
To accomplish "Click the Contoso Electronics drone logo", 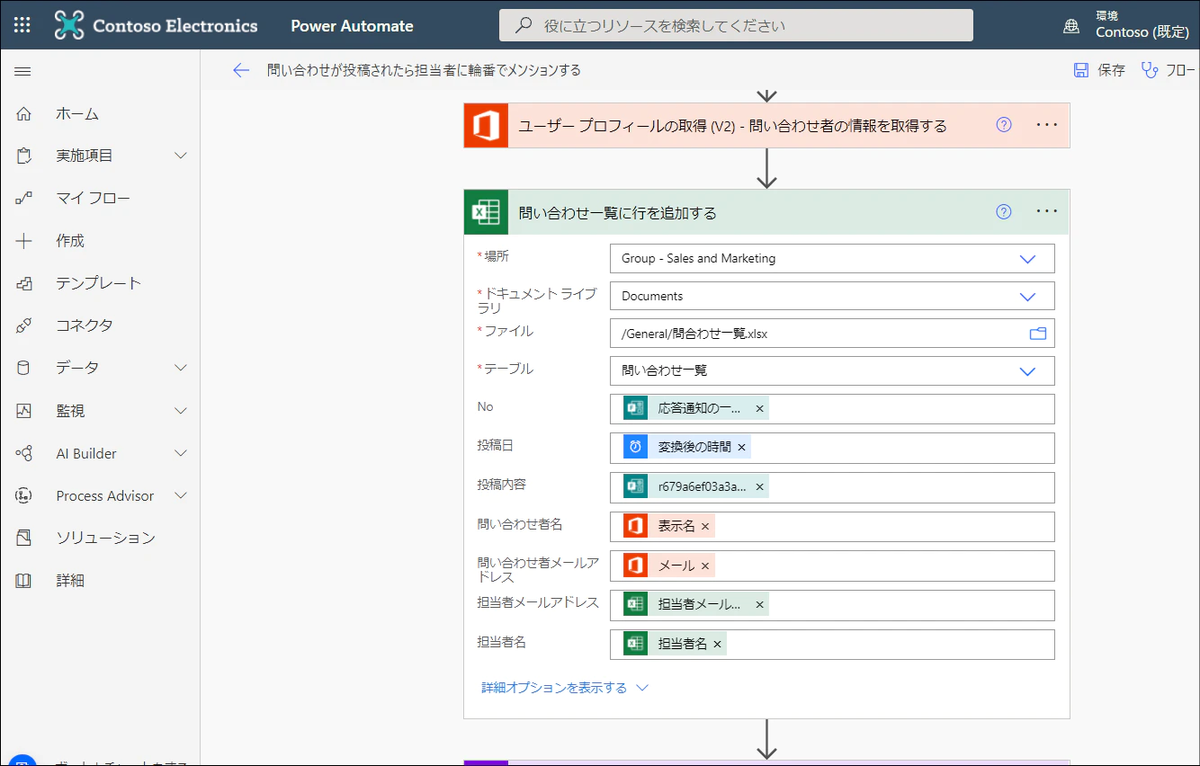I will (x=69, y=25).
